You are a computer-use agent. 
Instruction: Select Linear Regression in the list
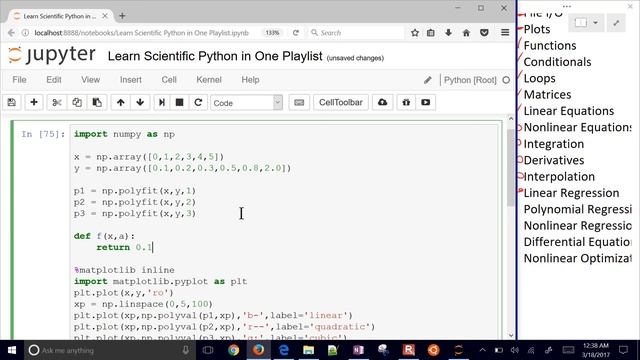click(x=571, y=193)
